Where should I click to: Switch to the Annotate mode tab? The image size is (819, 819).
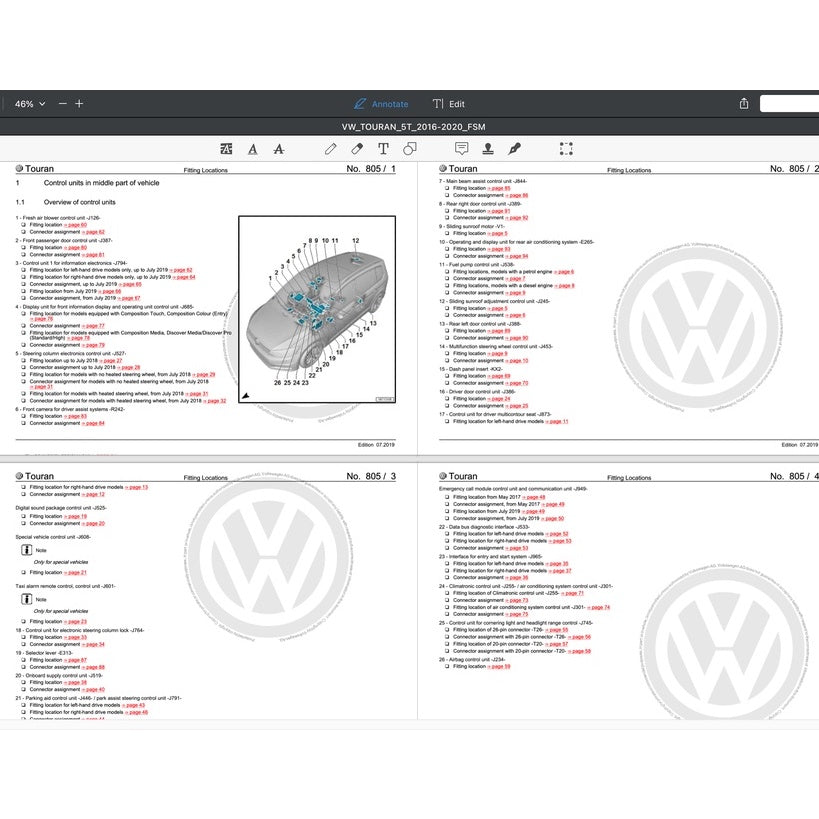[x=380, y=104]
